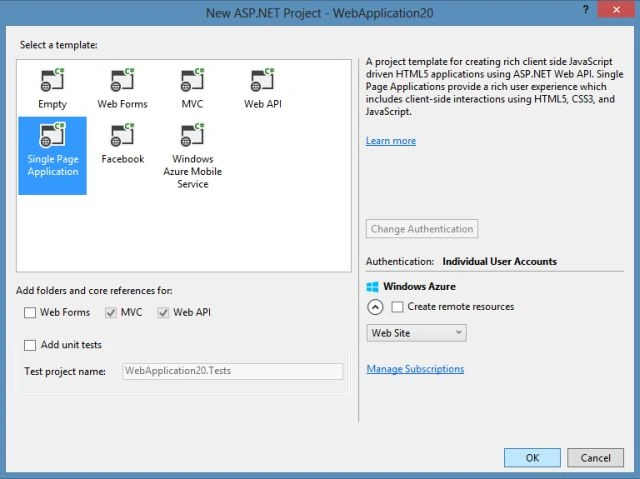Viewport: 640px width, 479px height.
Task: Open help with the question mark icon
Action: pos(586,10)
